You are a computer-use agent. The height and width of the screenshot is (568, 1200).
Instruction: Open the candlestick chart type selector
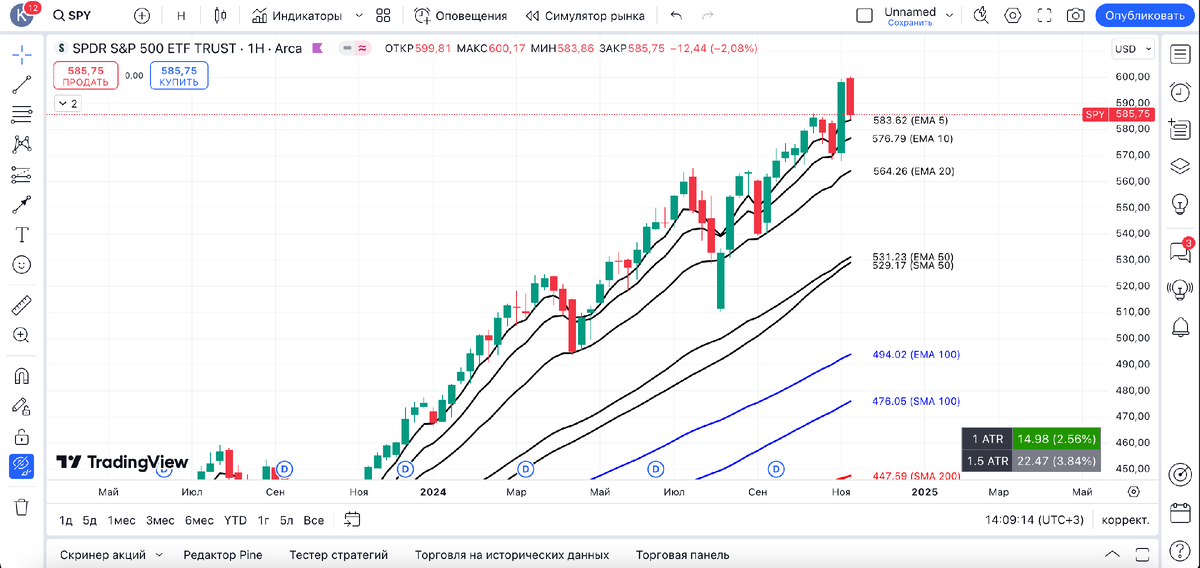coord(221,16)
